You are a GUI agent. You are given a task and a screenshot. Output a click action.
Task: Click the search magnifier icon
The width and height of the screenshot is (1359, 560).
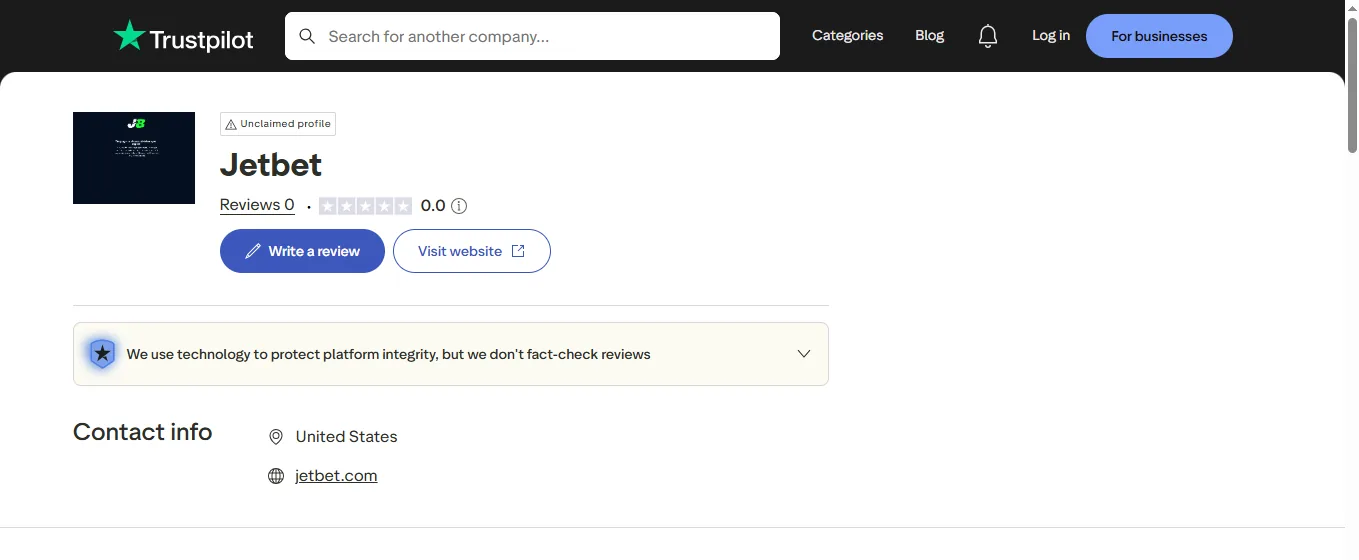(x=307, y=36)
